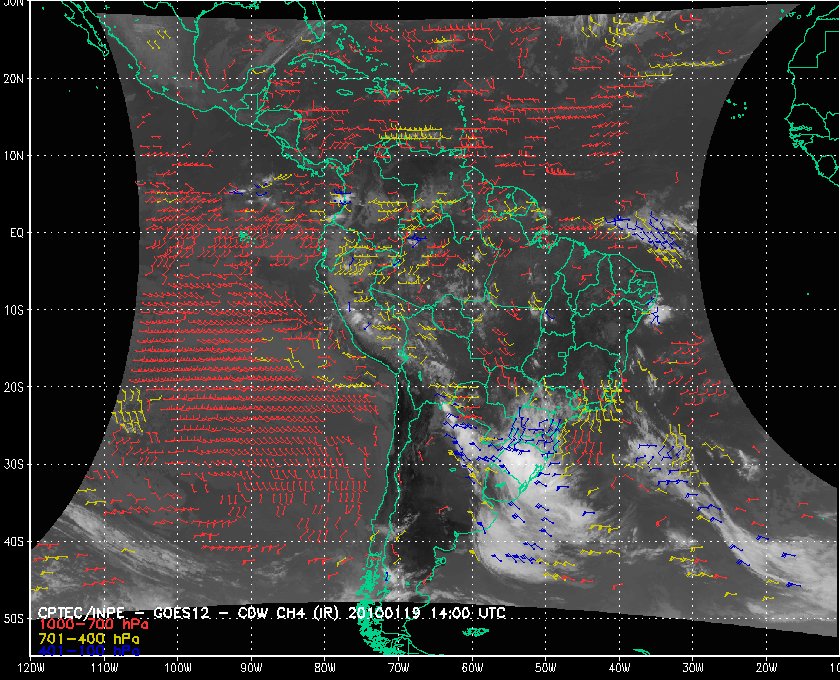The width and height of the screenshot is (840, 680).
Task: Select the 20W longitude label
Action: [x=767, y=668]
